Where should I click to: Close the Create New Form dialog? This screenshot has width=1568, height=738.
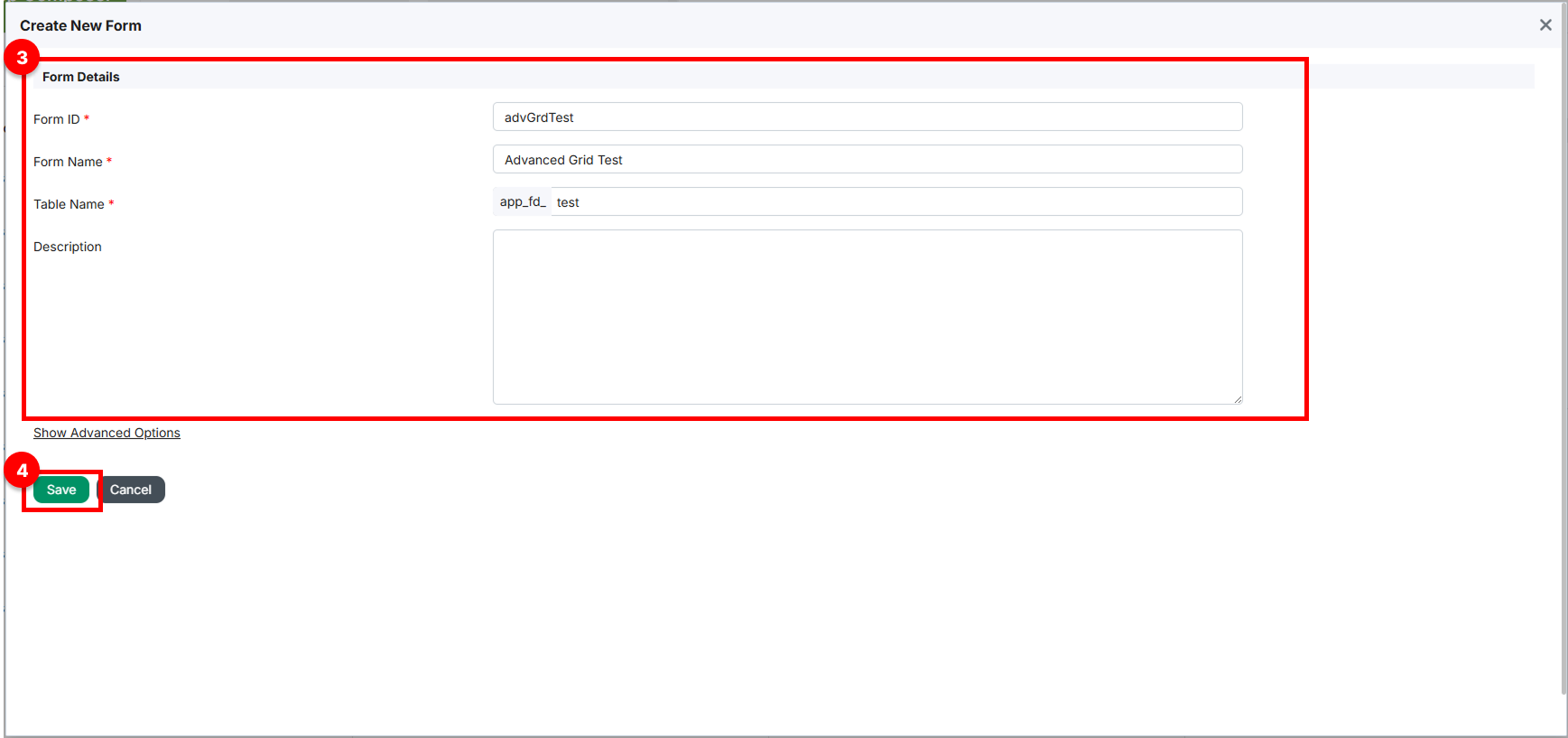click(x=1545, y=25)
